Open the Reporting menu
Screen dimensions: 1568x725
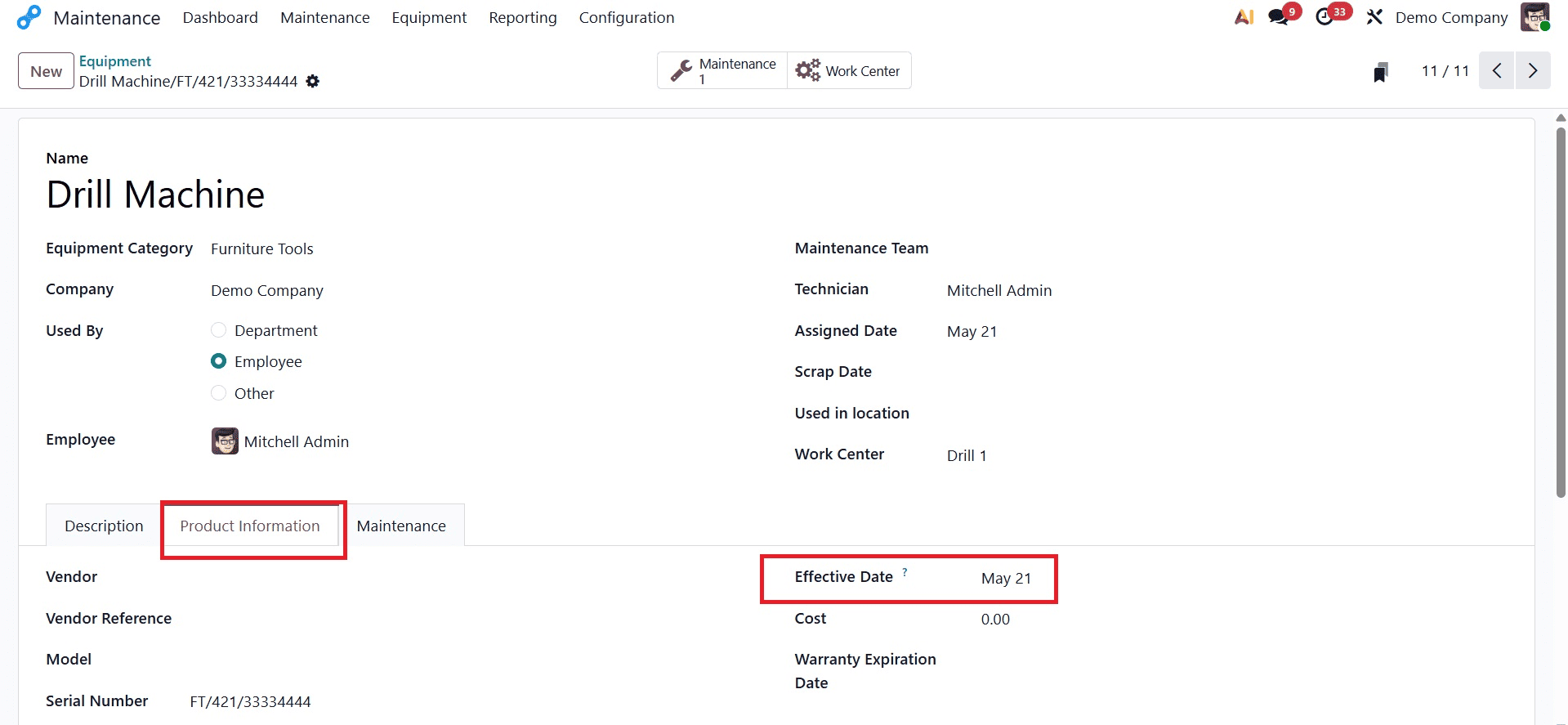[523, 17]
